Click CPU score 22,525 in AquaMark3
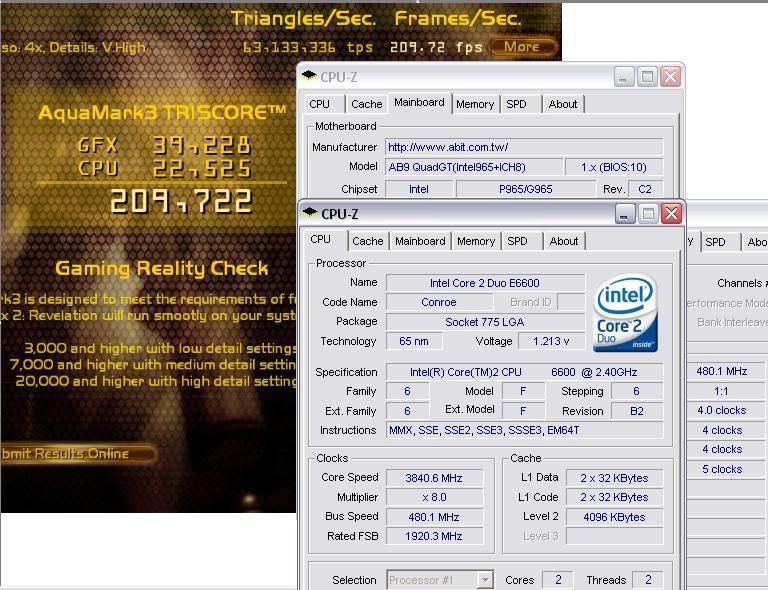 click(201, 168)
